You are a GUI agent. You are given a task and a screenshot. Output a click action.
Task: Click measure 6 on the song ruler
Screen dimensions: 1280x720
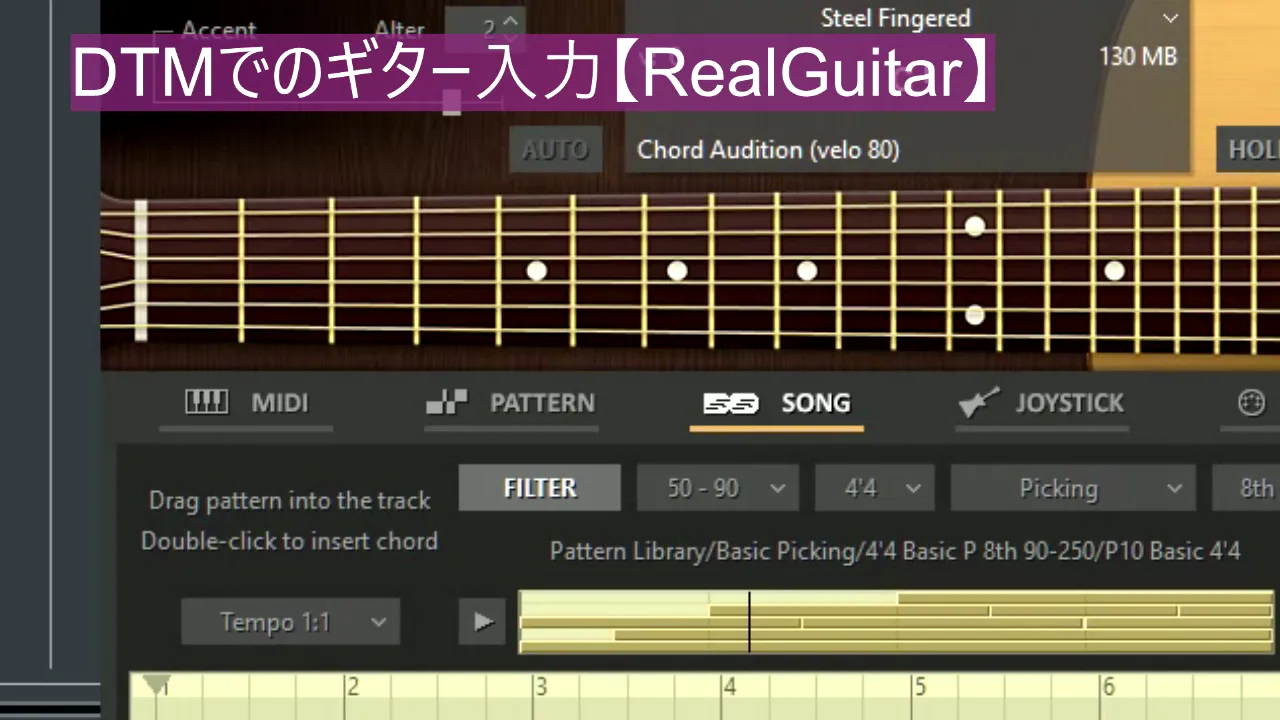1108,687
